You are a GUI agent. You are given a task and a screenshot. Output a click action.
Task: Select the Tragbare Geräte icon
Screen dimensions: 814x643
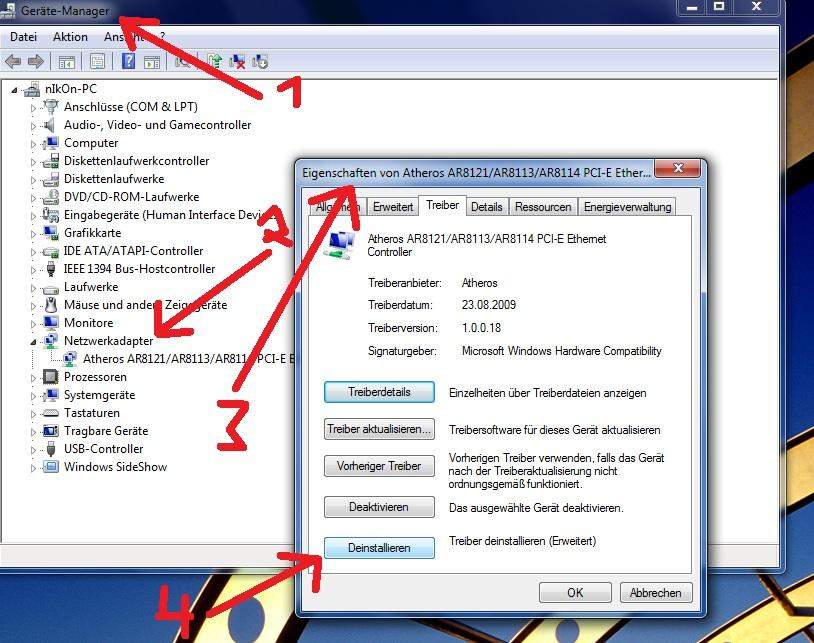50,431
